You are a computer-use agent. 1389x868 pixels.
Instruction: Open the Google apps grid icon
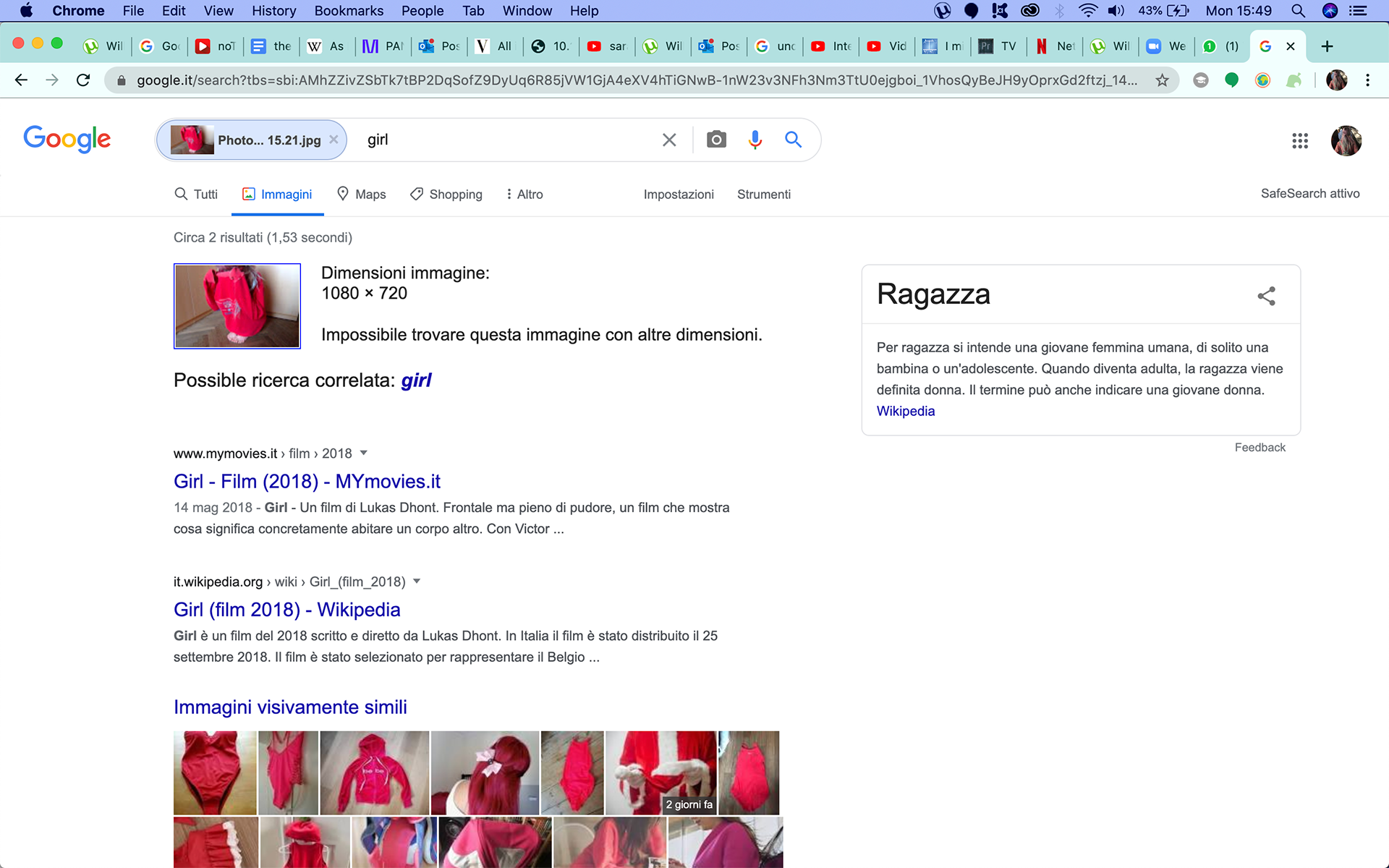pos(1300,140)
